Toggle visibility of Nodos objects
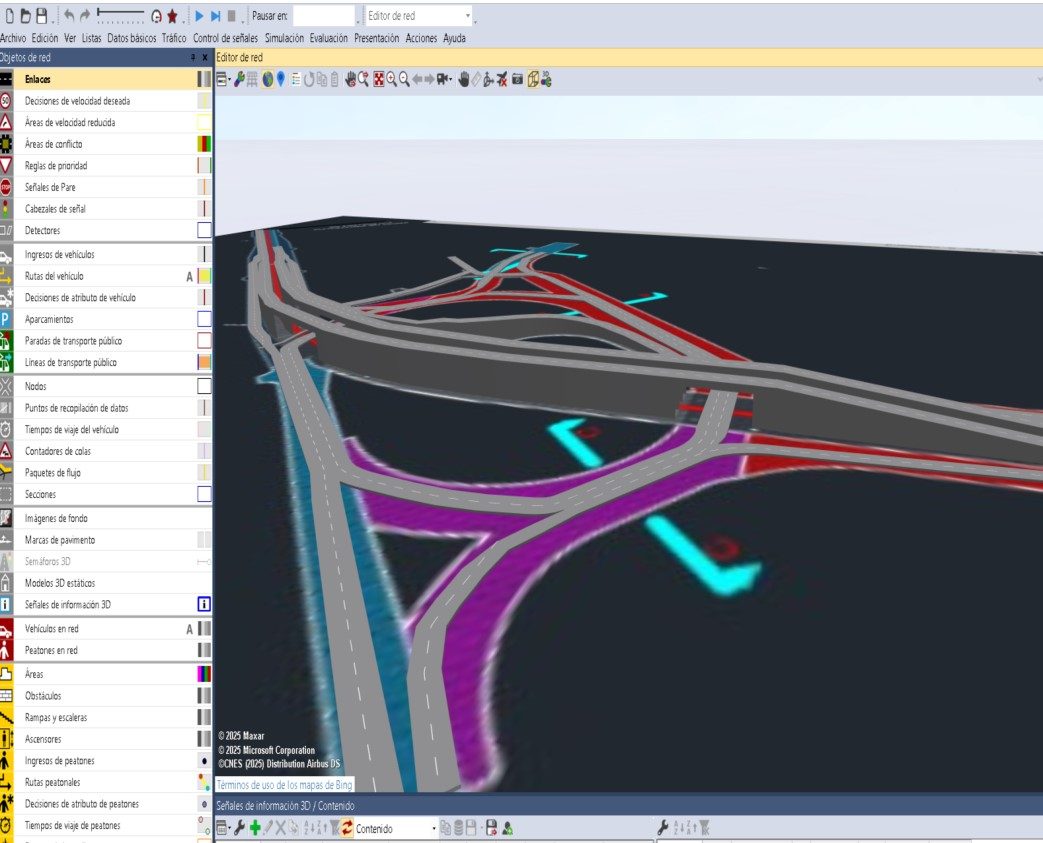1043x843 pixels. pyautogui.click(x=204, y=386)
